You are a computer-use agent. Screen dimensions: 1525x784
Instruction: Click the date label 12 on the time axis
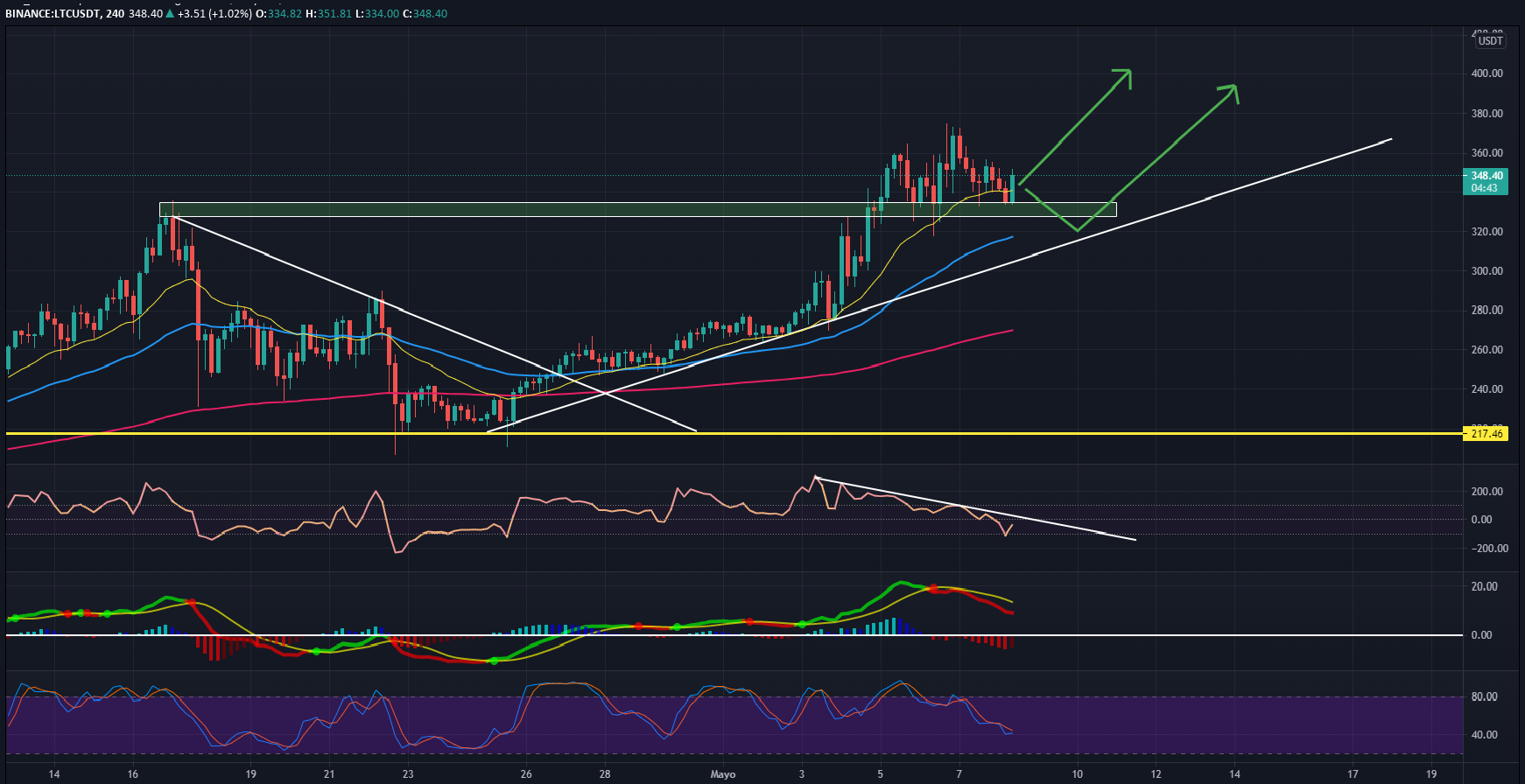click(x=1156, y=774)
